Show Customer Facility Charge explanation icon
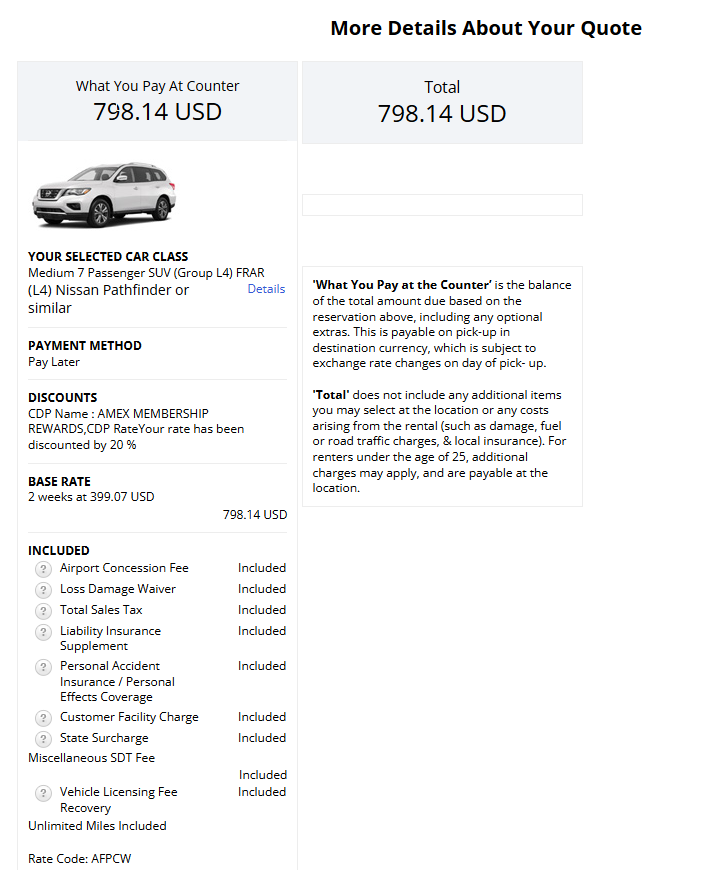The image size is (705, 870). click(x=43, y=718)
